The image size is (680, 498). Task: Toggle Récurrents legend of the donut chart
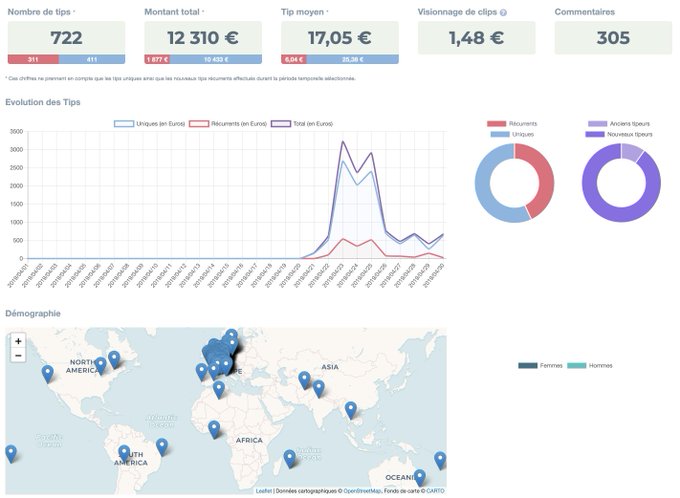coord(512,124)
